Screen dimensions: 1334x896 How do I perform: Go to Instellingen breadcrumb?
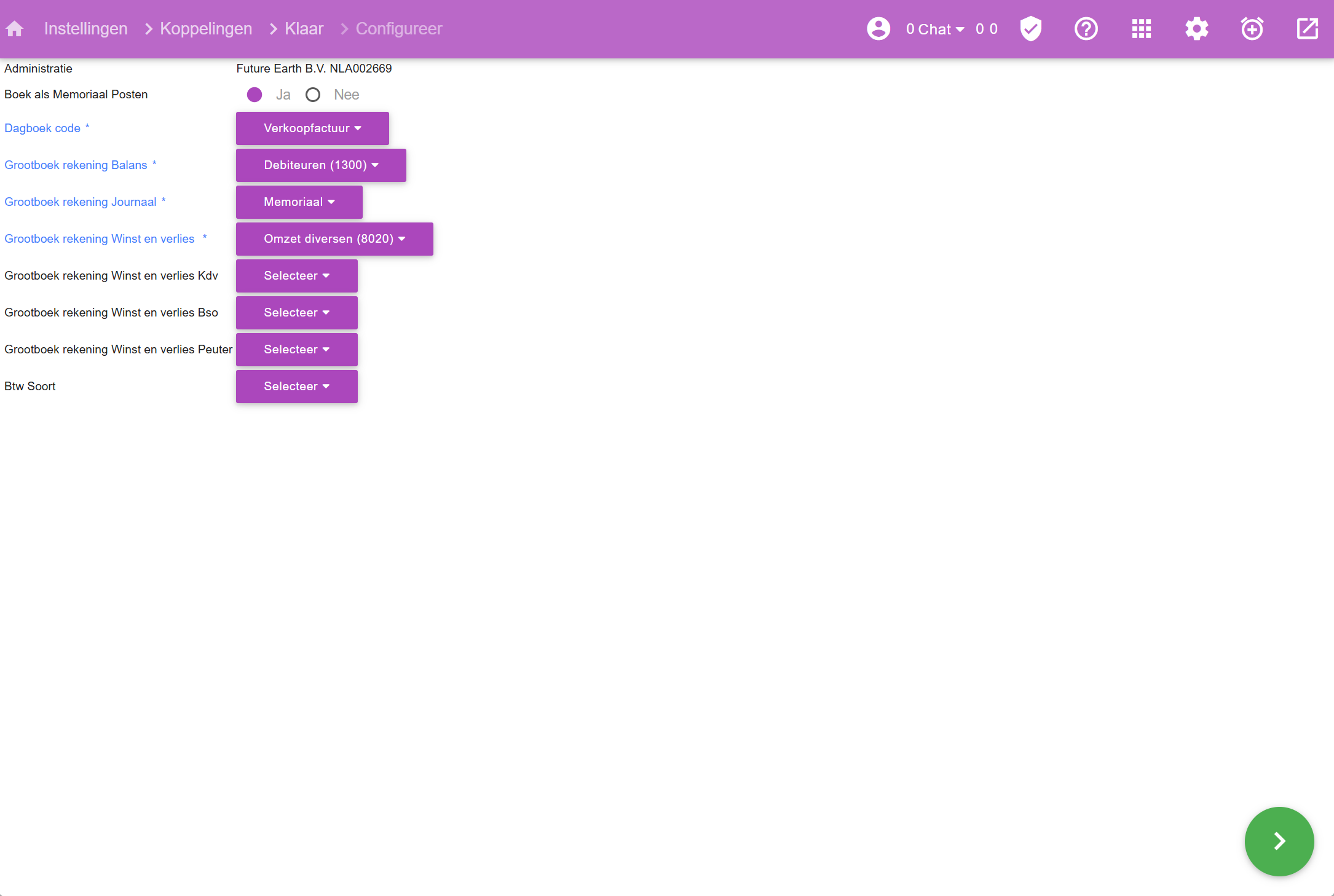[85, 29]
